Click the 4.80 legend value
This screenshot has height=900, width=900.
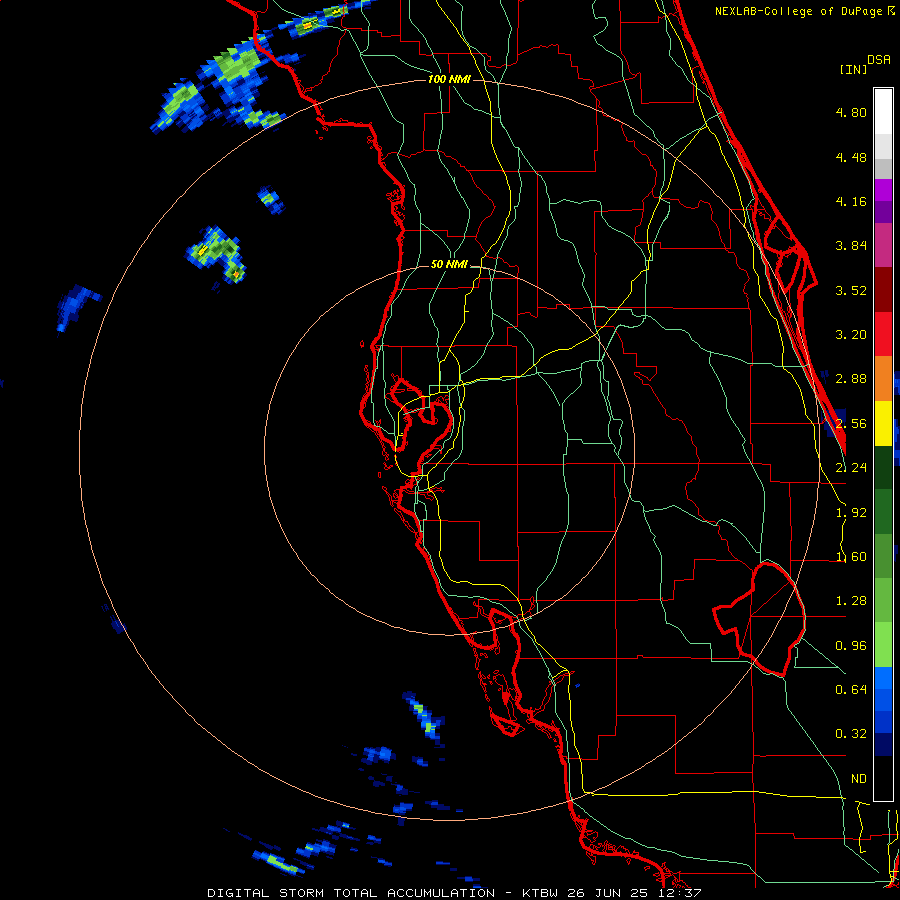tap(851, 112)
